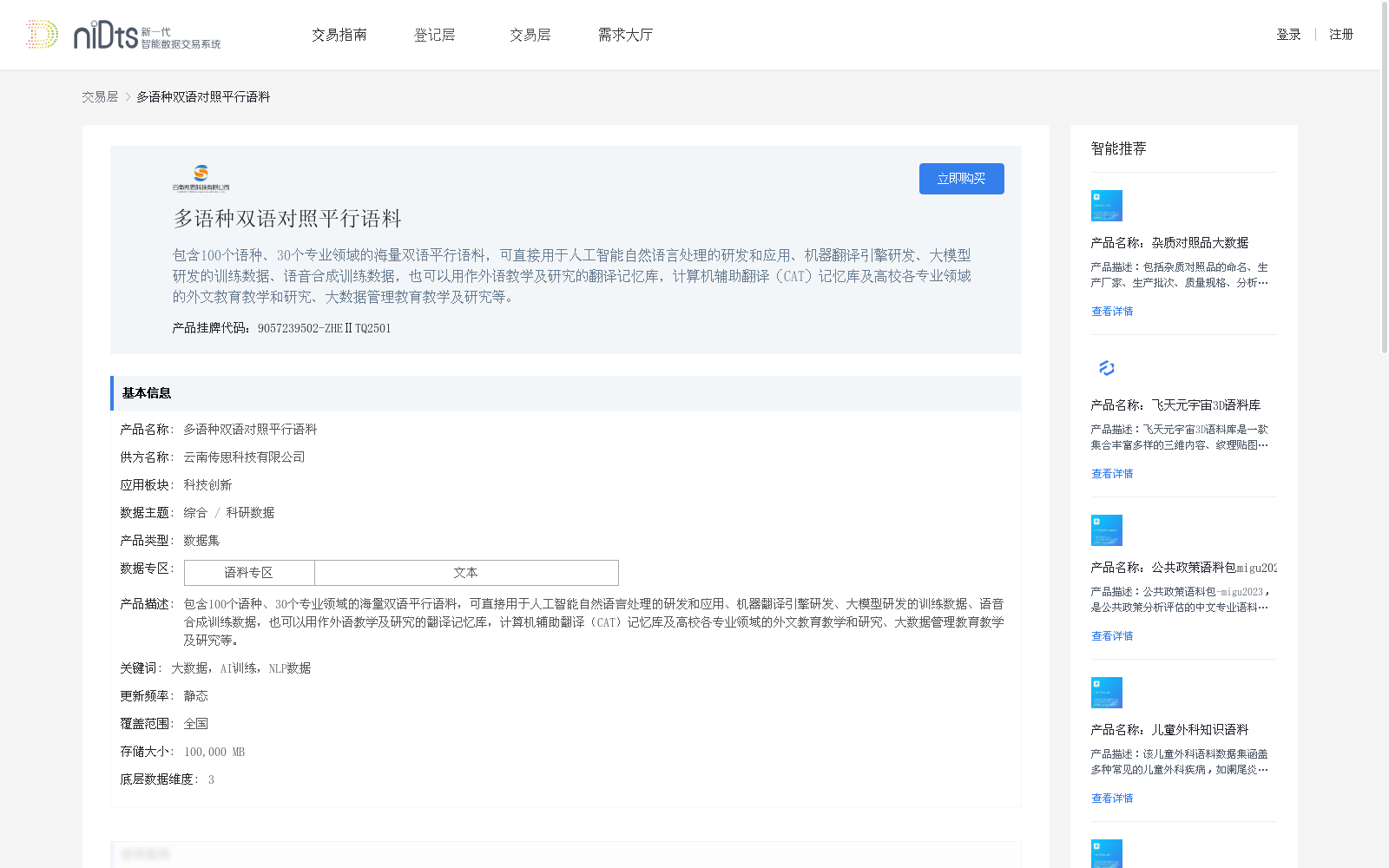Open product 公共政策语料包 title
This screenshot has width=1389, height=868.
1183,568
